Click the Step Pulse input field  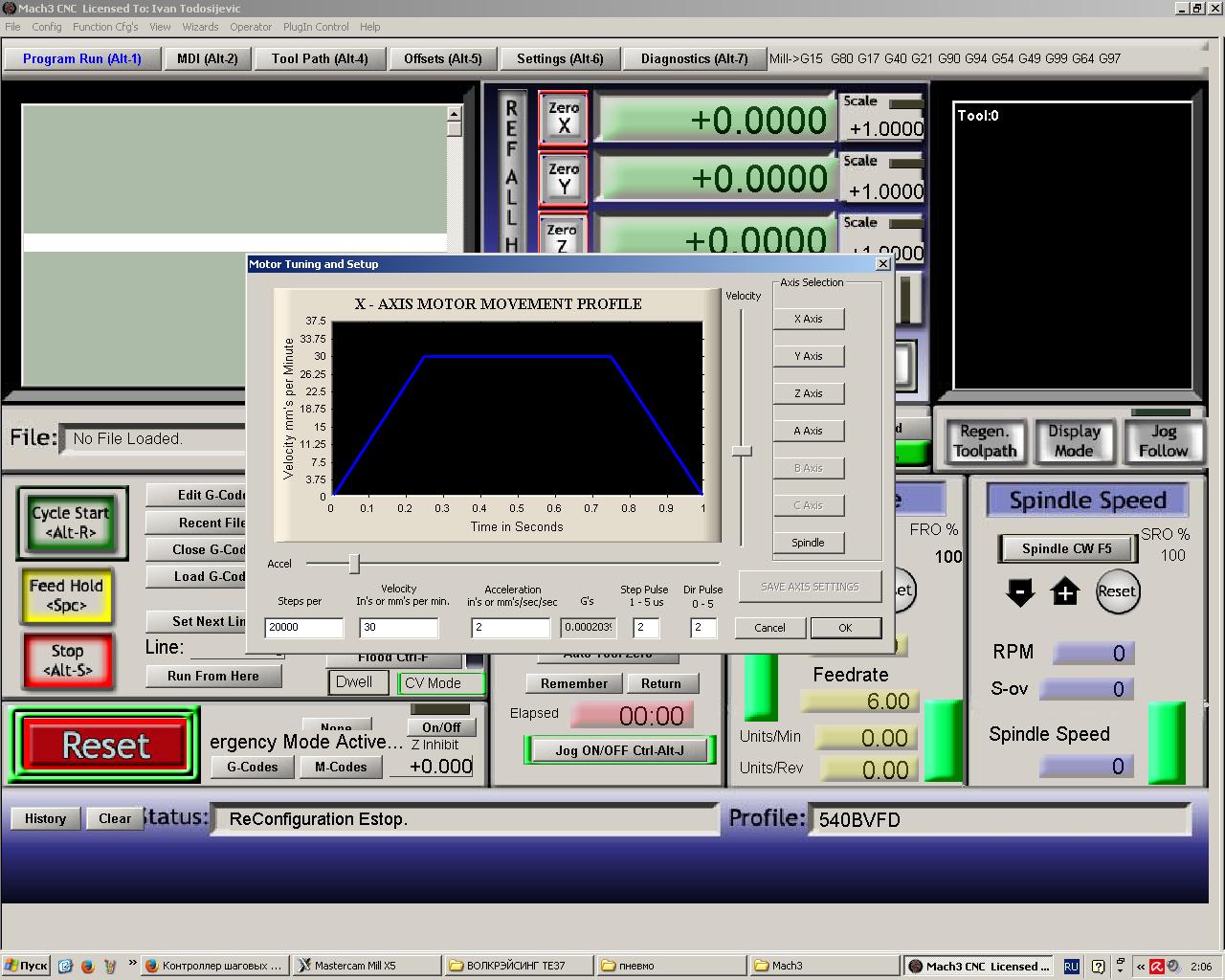(646, 627)
